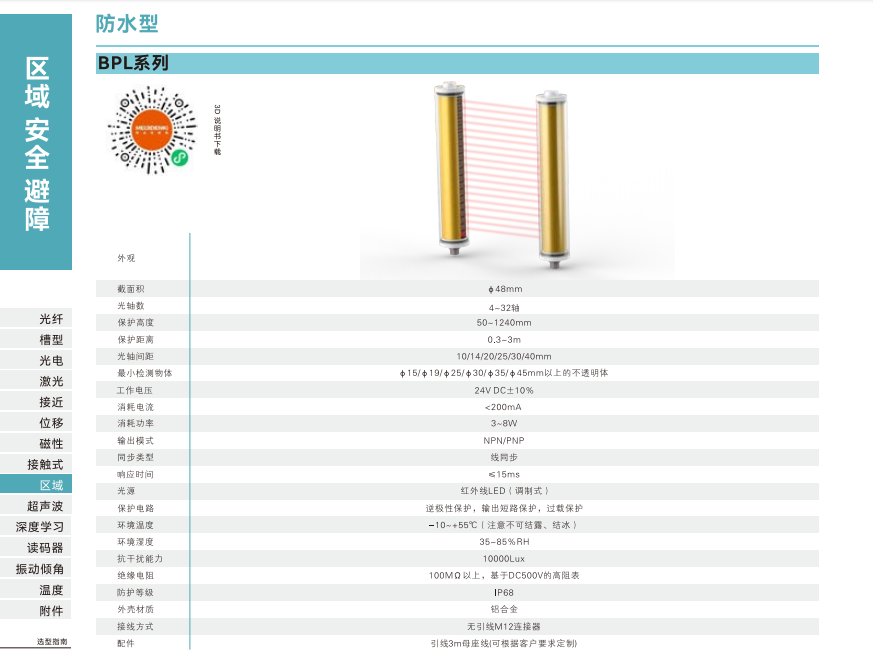
Task: Select the 读码器 sidebar tab
Action: [45, 548]
